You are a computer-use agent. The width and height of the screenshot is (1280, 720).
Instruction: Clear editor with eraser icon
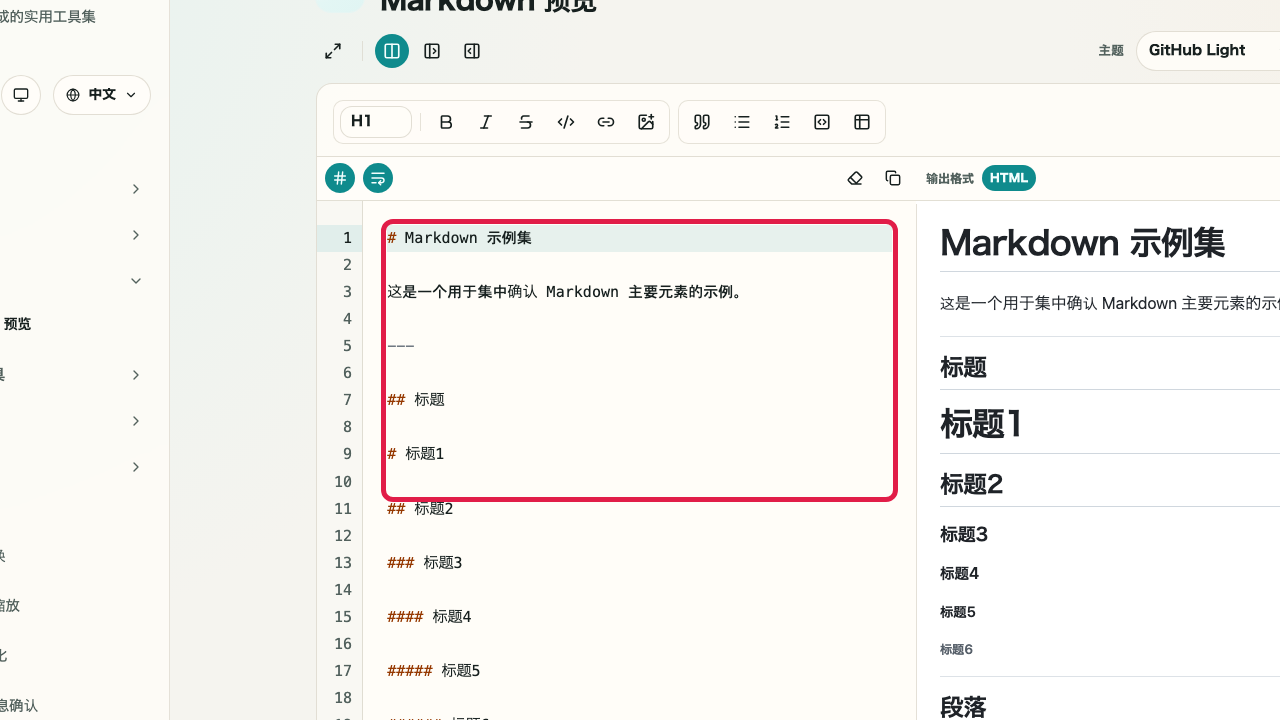(x=855, y=178)
